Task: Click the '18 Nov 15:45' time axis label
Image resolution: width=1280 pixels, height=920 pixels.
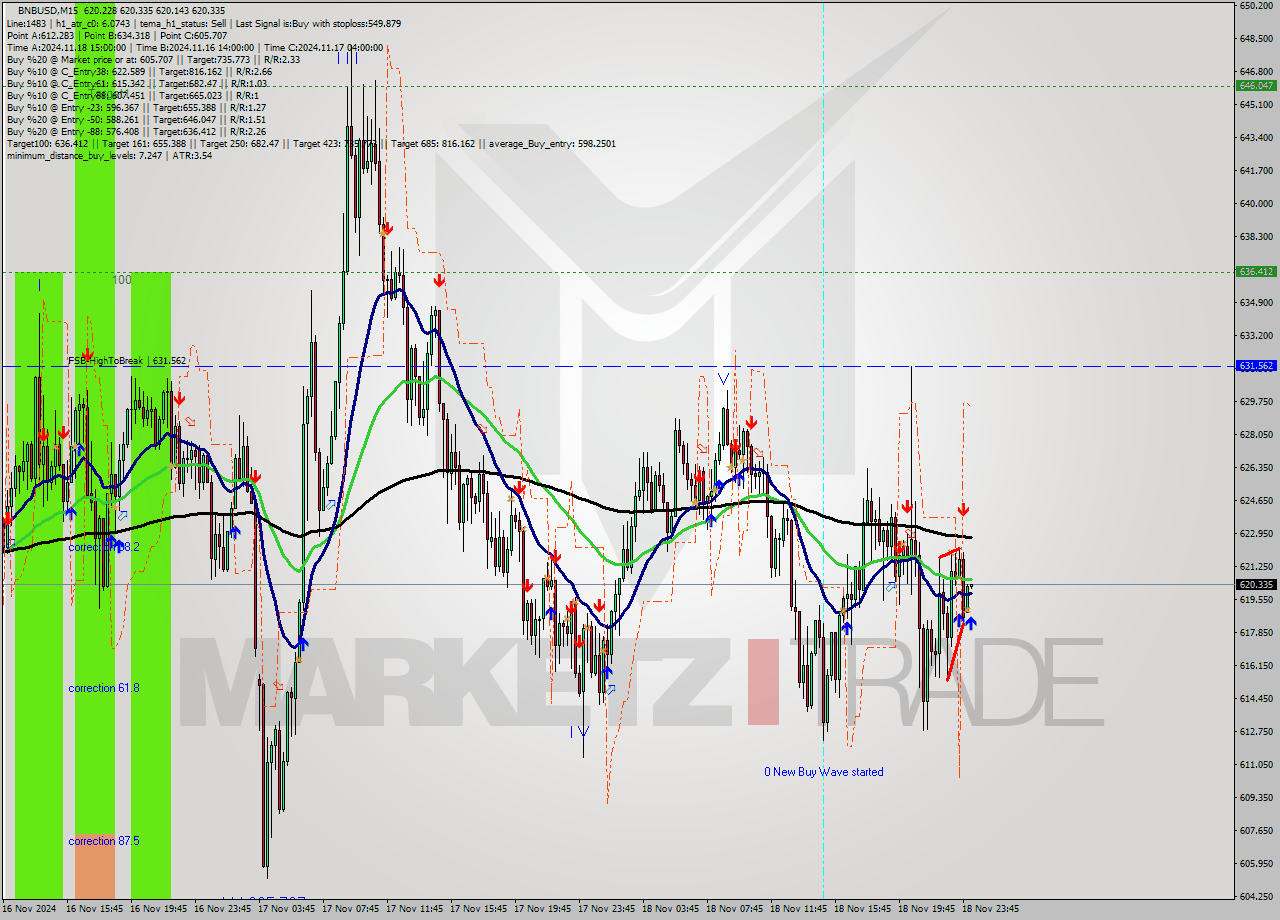Action: tap(862, 909)
